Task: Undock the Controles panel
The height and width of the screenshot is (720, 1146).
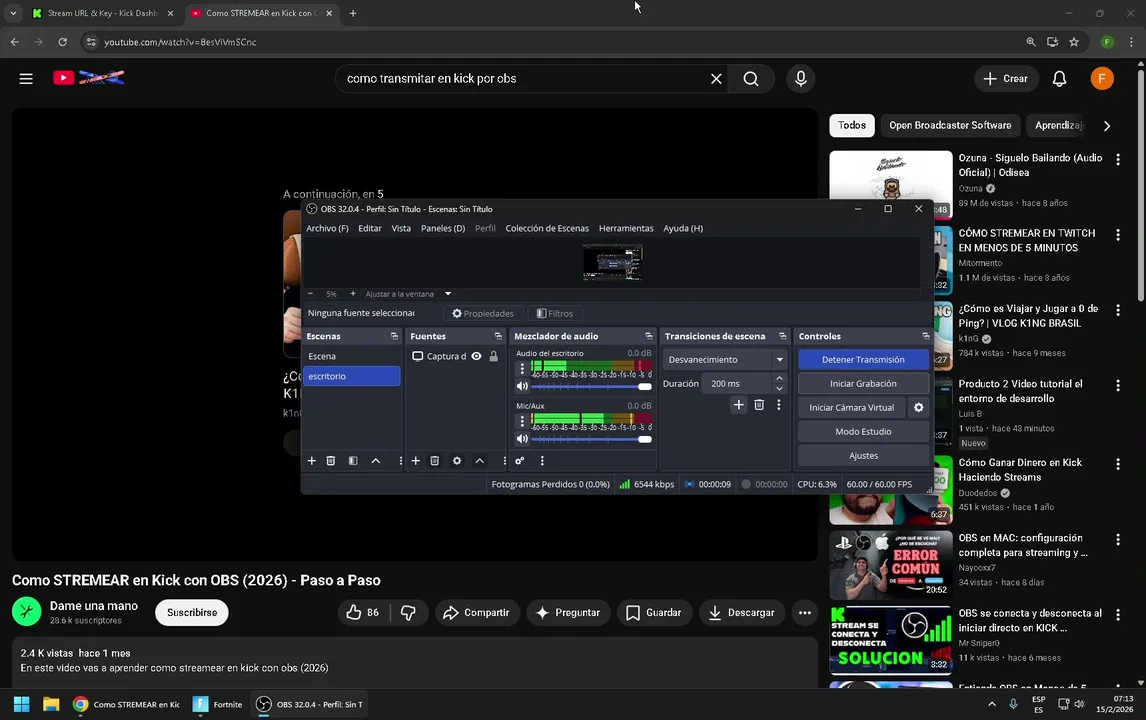Action: coord(925,336)
